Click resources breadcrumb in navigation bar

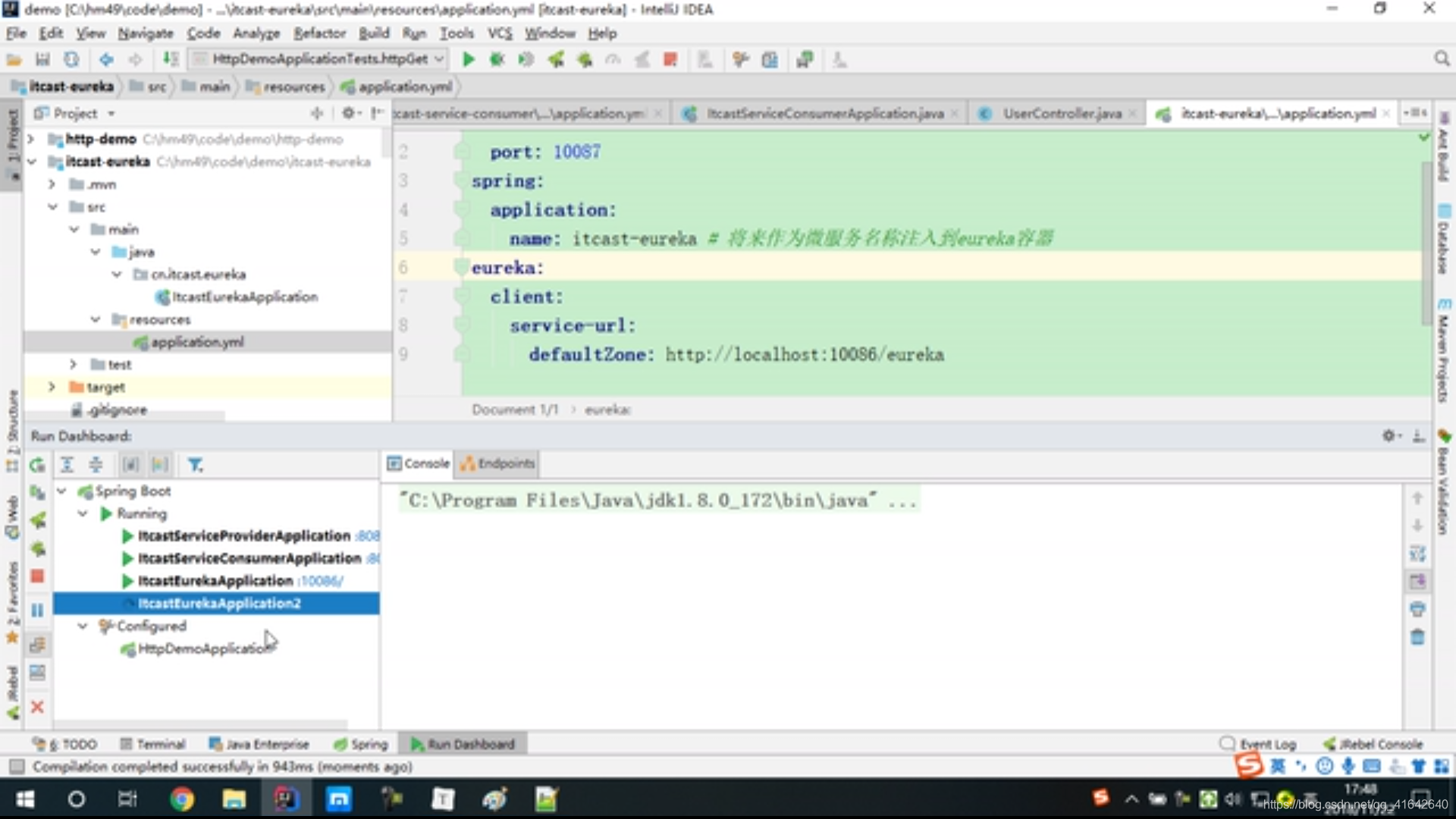point(285,86)
